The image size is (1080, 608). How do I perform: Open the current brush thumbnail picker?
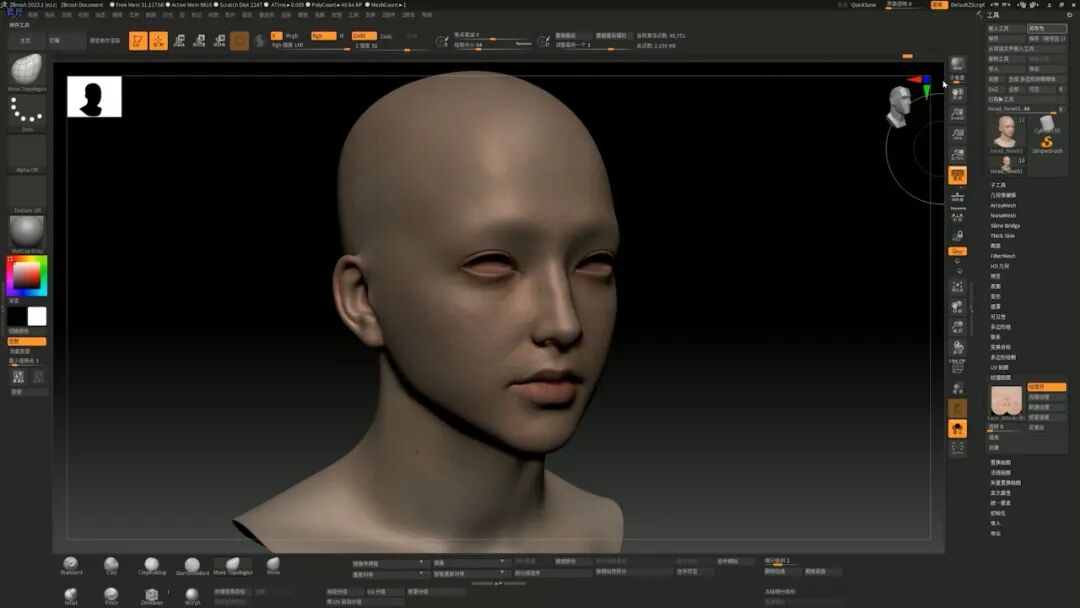pos(27,72)
